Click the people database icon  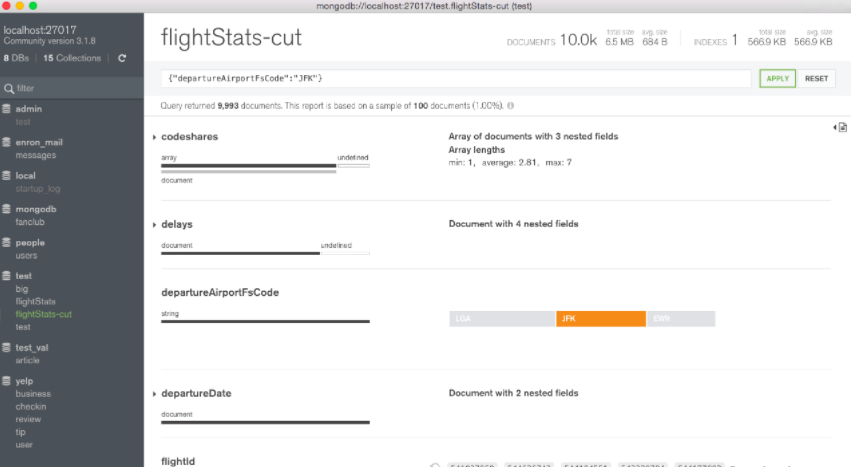[7, 242]
